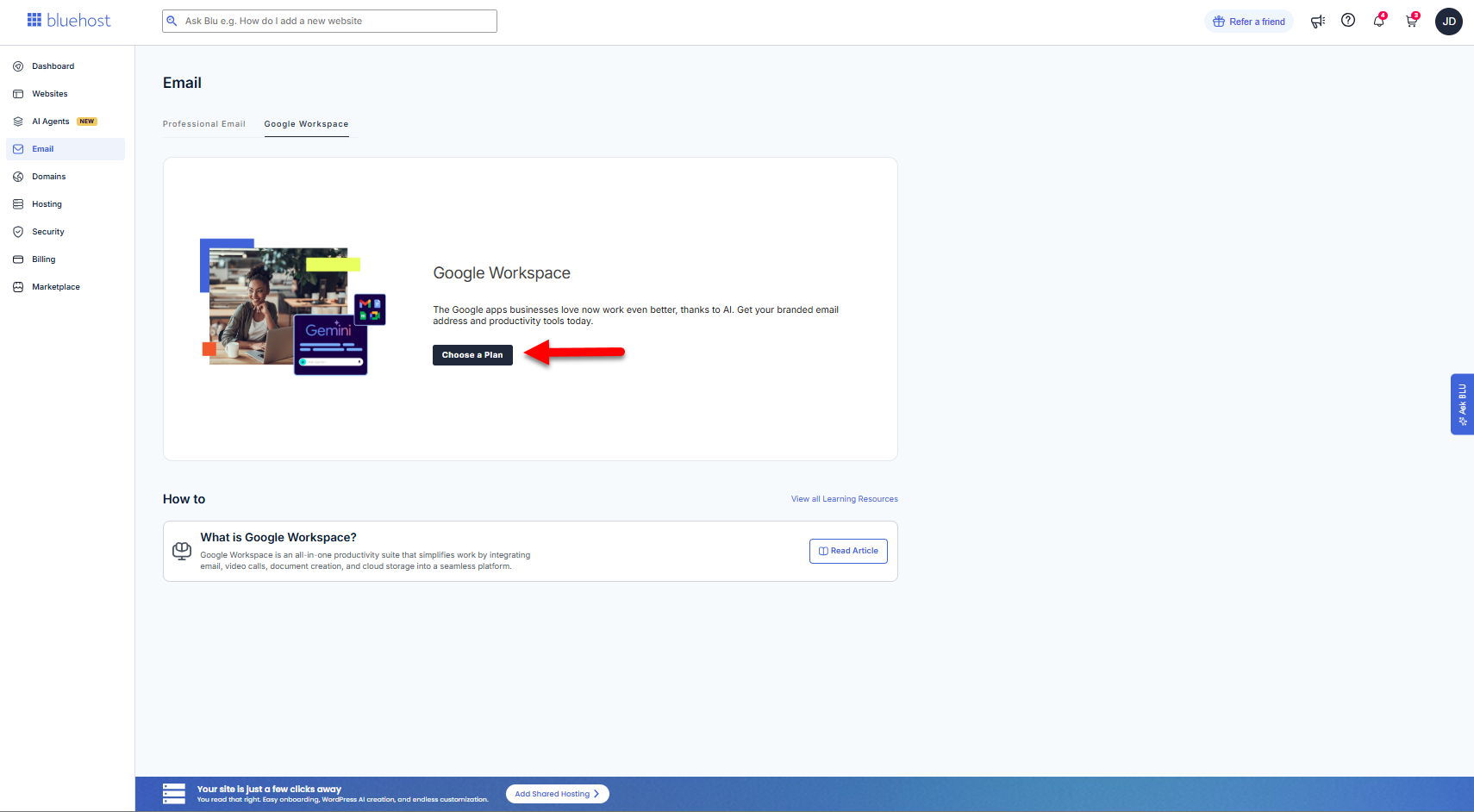This screenshot has width=1474, height=812.
Task: Click the How to section heading
Action: [x=184, y=499]
